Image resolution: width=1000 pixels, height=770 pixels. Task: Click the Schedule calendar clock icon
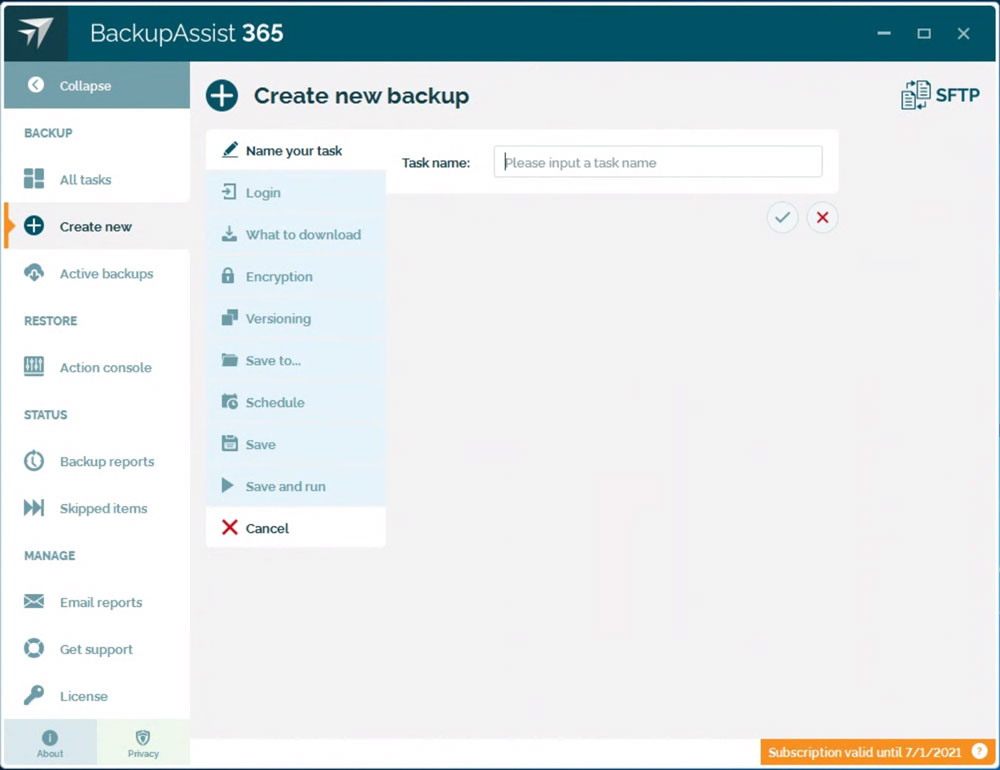tap(230, 401)
